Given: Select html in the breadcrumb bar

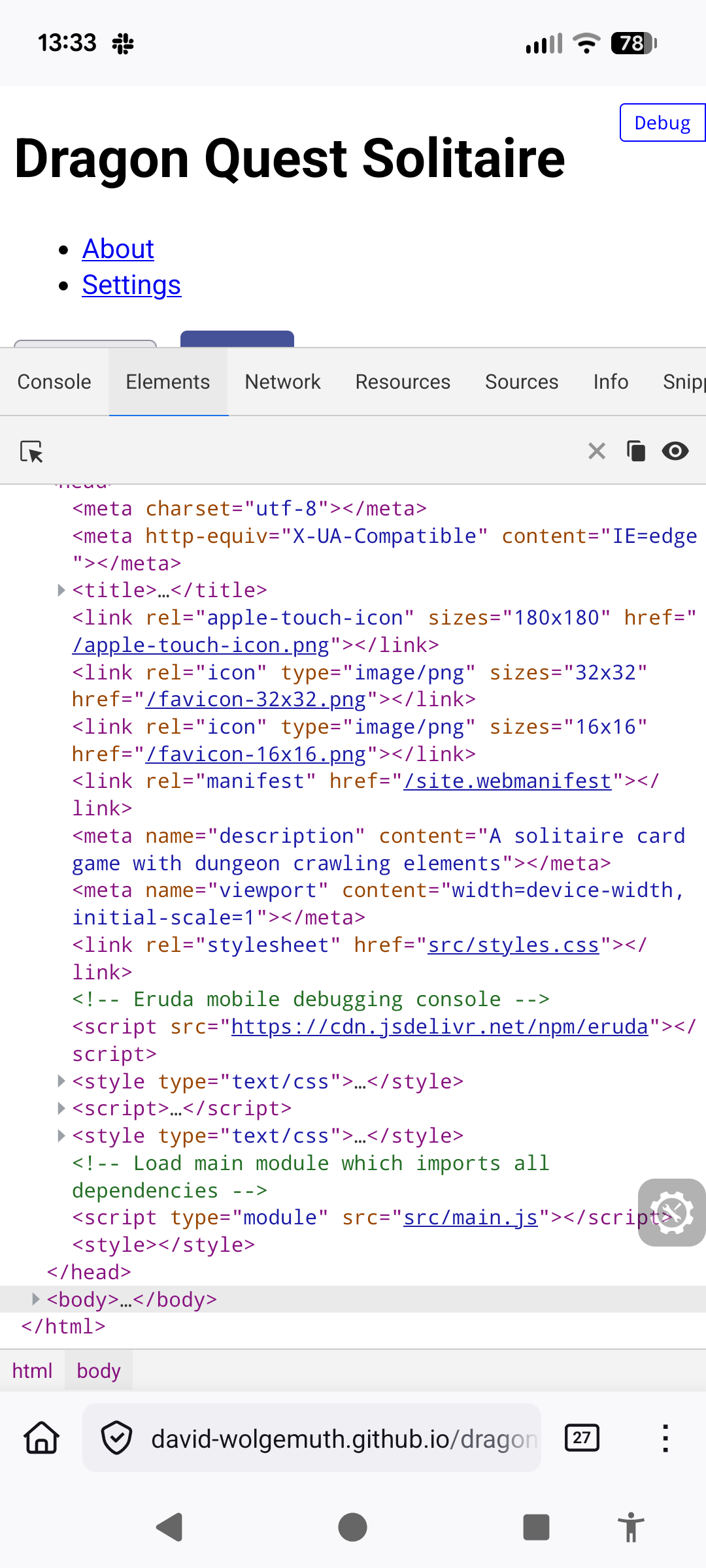Looking at the screenshot, I should (x=32, y=1371).
